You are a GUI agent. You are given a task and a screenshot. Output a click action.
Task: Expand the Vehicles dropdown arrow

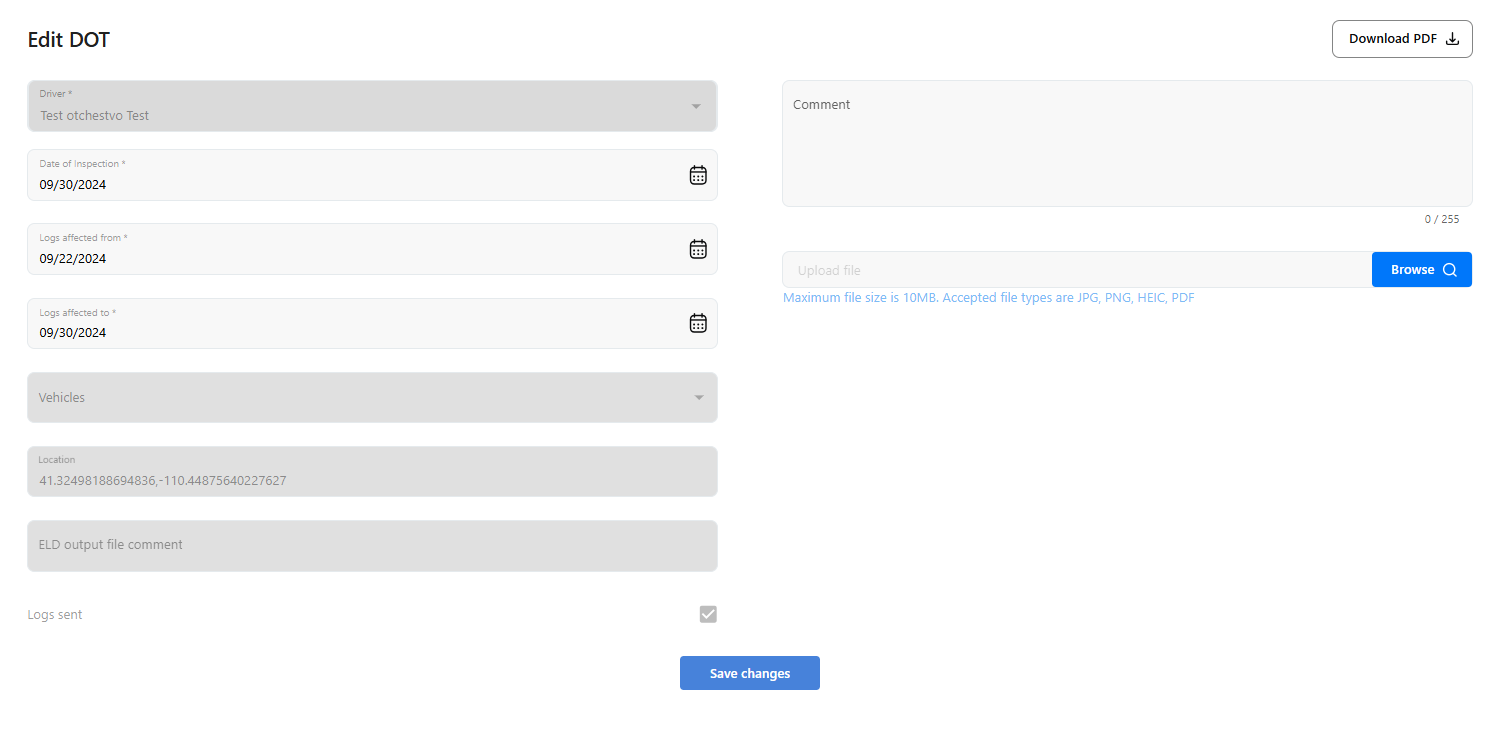[698, 398]
